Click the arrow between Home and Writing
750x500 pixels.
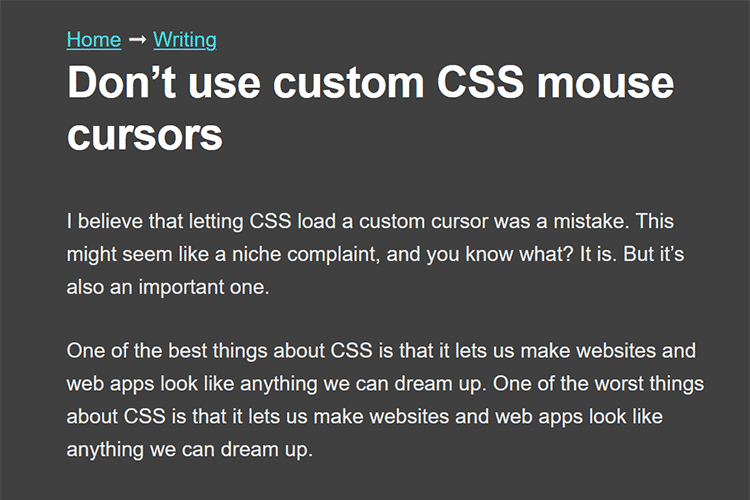coord(137,40)
